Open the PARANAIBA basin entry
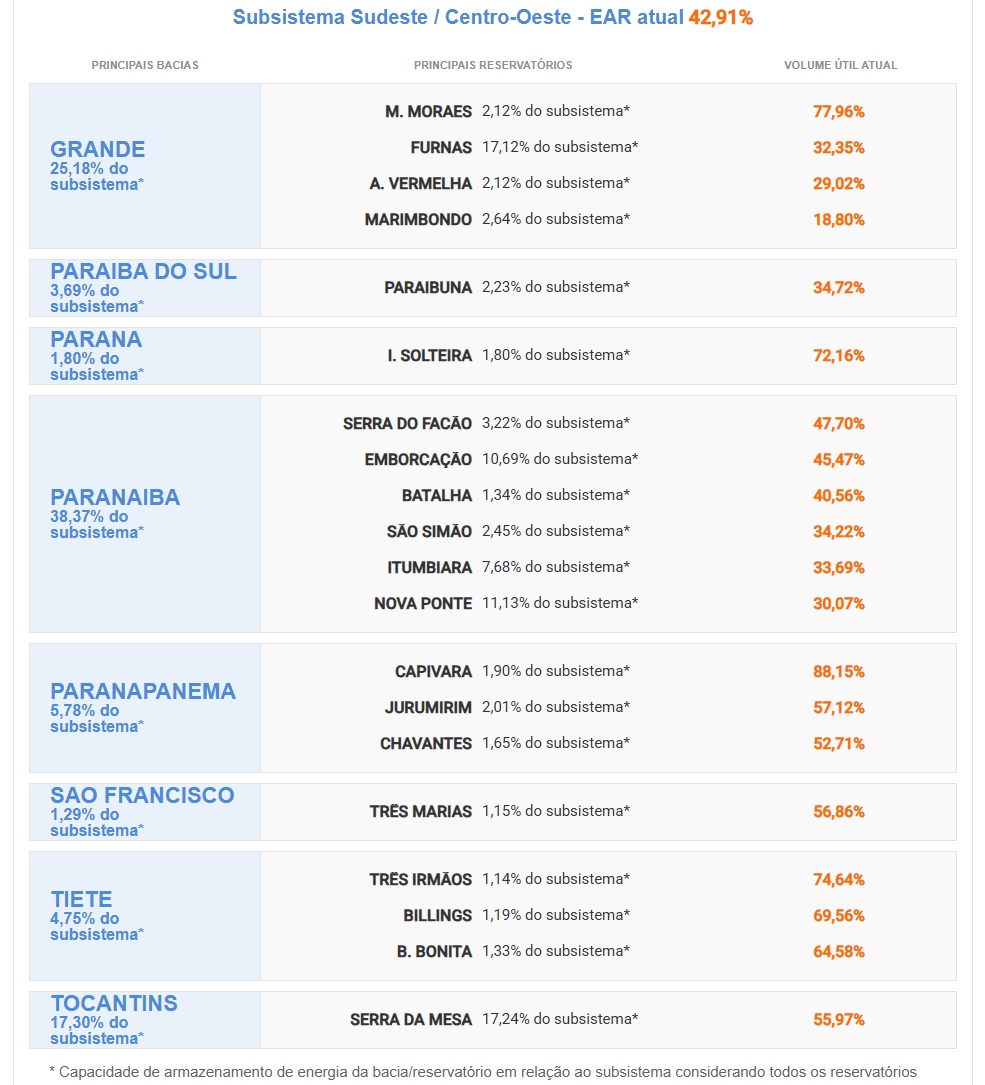The width and height of the screenshot is (985, 1085). [115, 498]
